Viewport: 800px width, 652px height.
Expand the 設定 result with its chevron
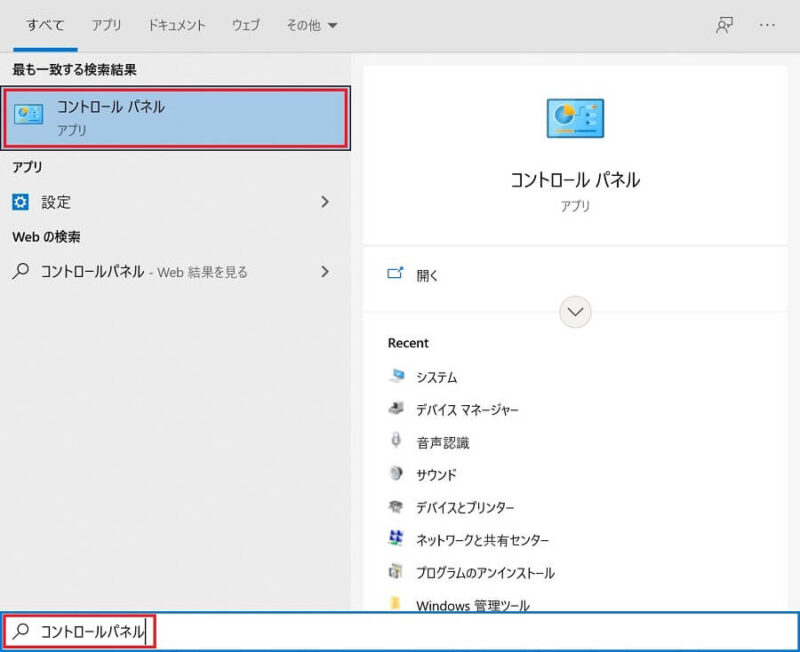point(325,202)
